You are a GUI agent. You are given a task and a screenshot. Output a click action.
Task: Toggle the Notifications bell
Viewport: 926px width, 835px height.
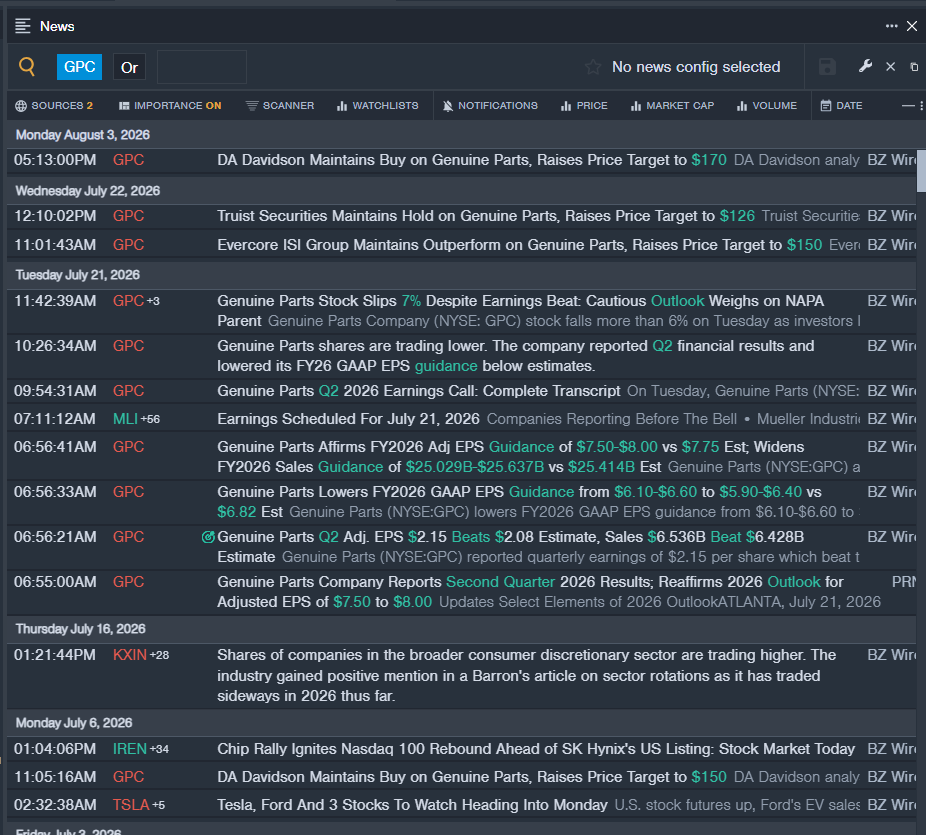pos(490,106)
